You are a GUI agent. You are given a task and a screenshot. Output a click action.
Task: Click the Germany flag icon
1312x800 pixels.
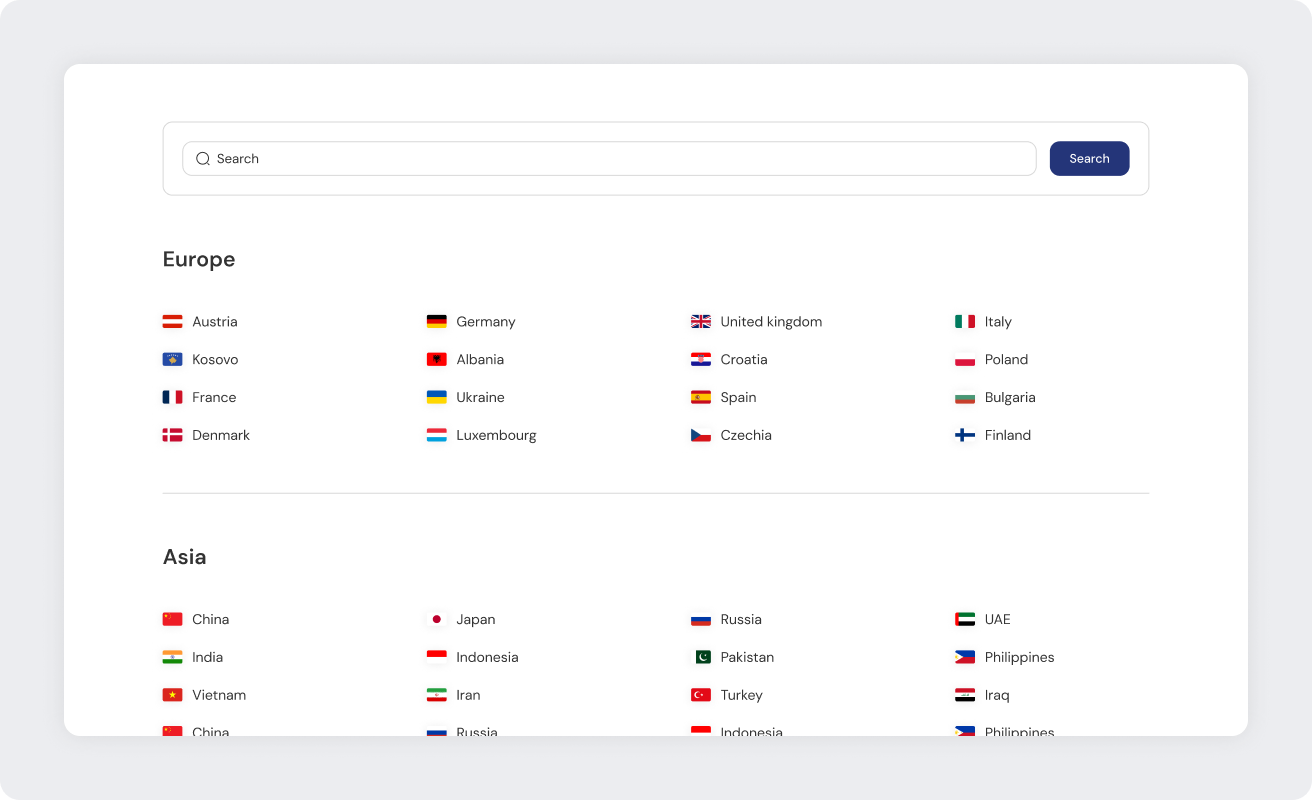(436, 322)
